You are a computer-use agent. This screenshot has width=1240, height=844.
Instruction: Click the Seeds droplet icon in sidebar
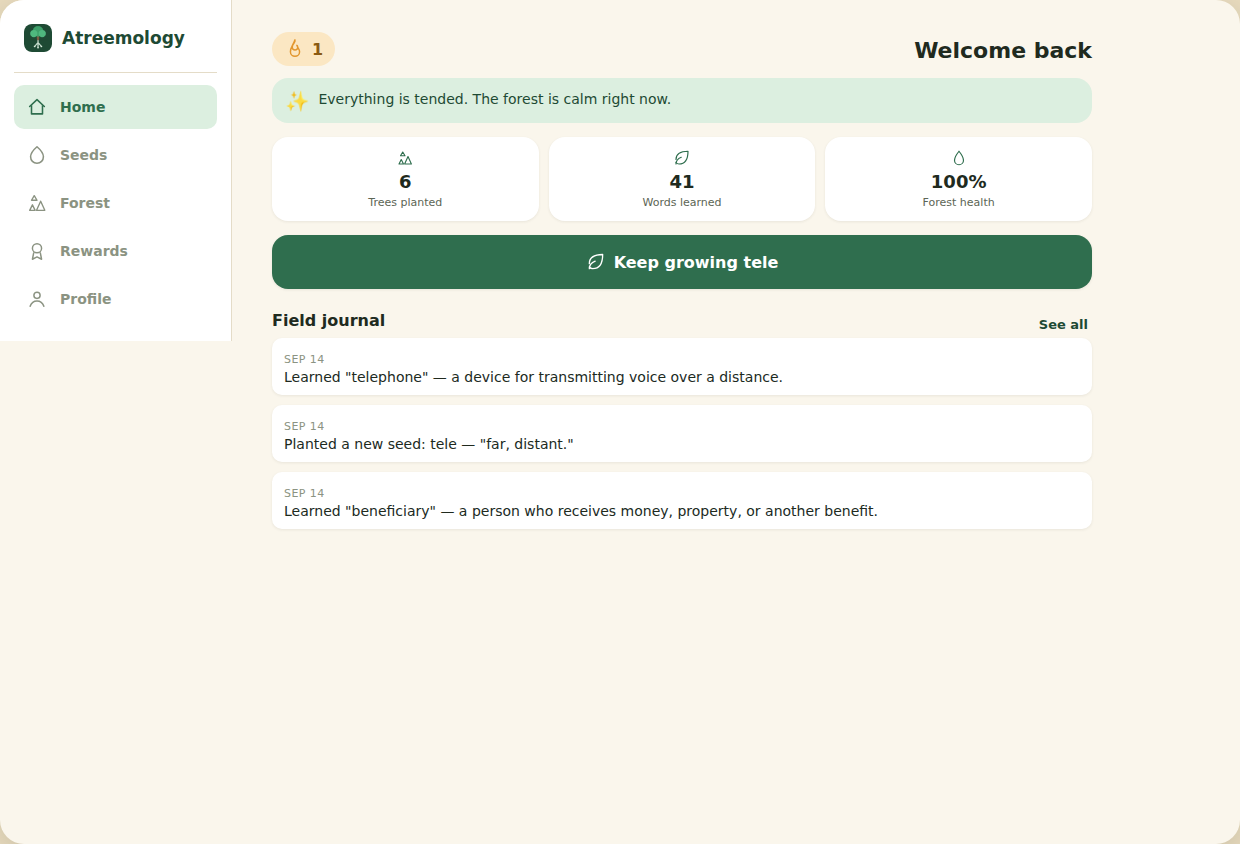37,155
